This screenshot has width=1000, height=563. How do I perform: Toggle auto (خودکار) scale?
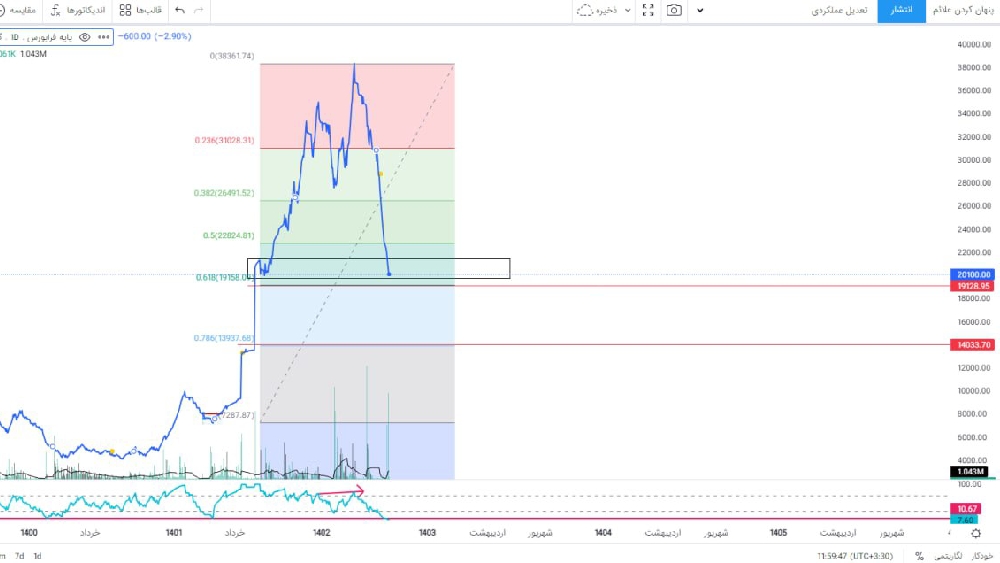(x=983, y=556)
